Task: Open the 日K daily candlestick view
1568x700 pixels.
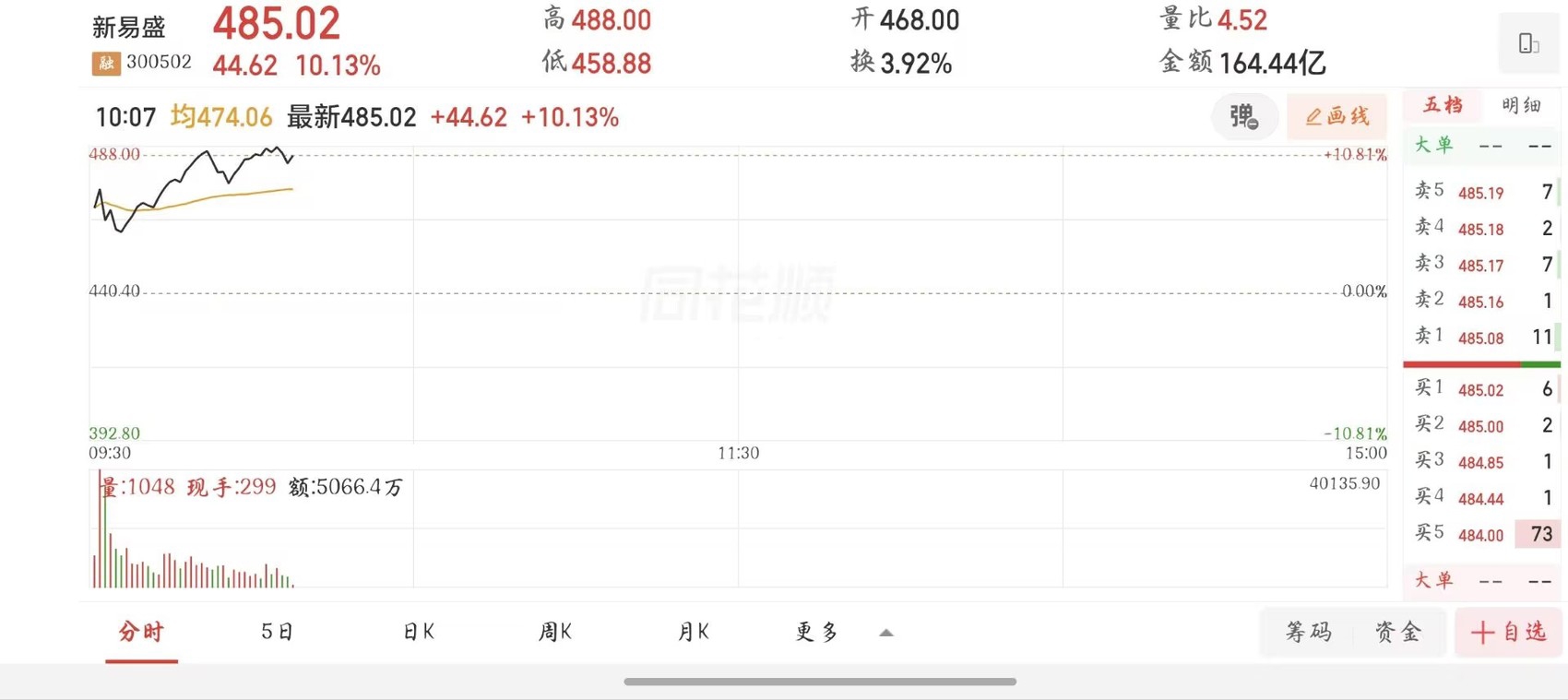Action: 419,632
